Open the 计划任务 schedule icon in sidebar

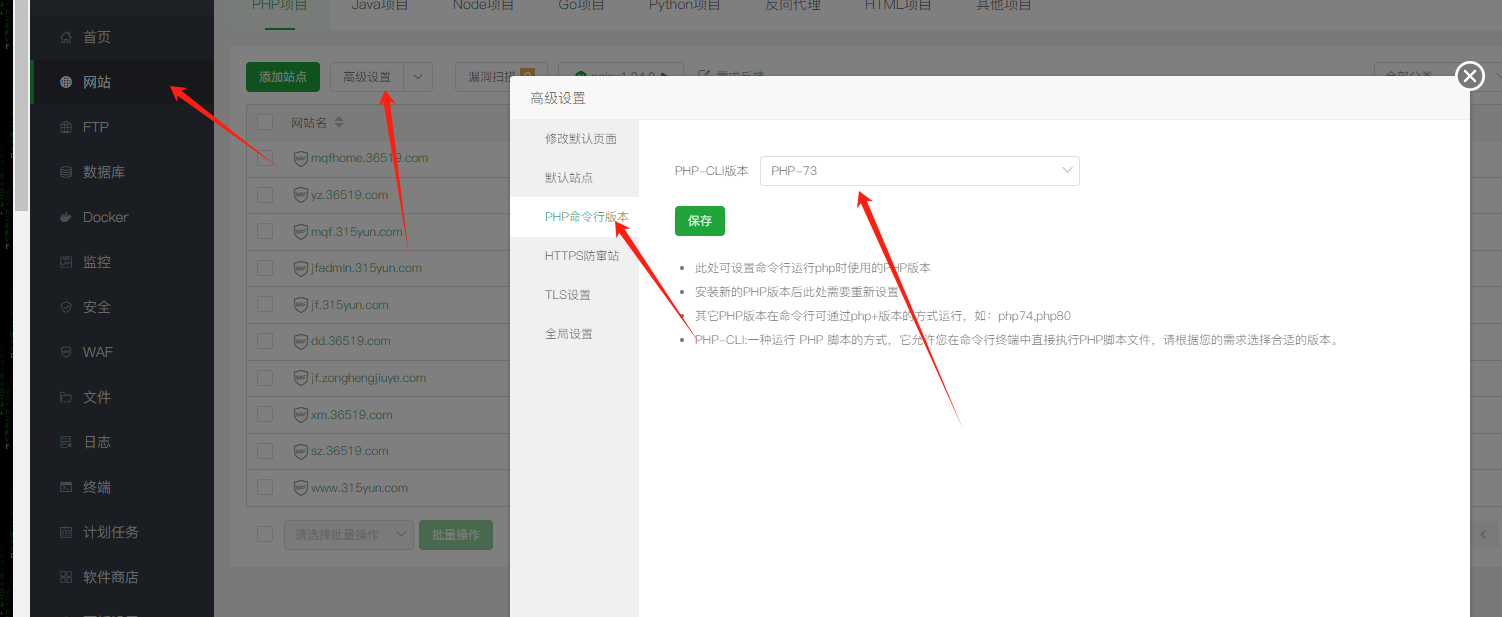click(66, 532)
